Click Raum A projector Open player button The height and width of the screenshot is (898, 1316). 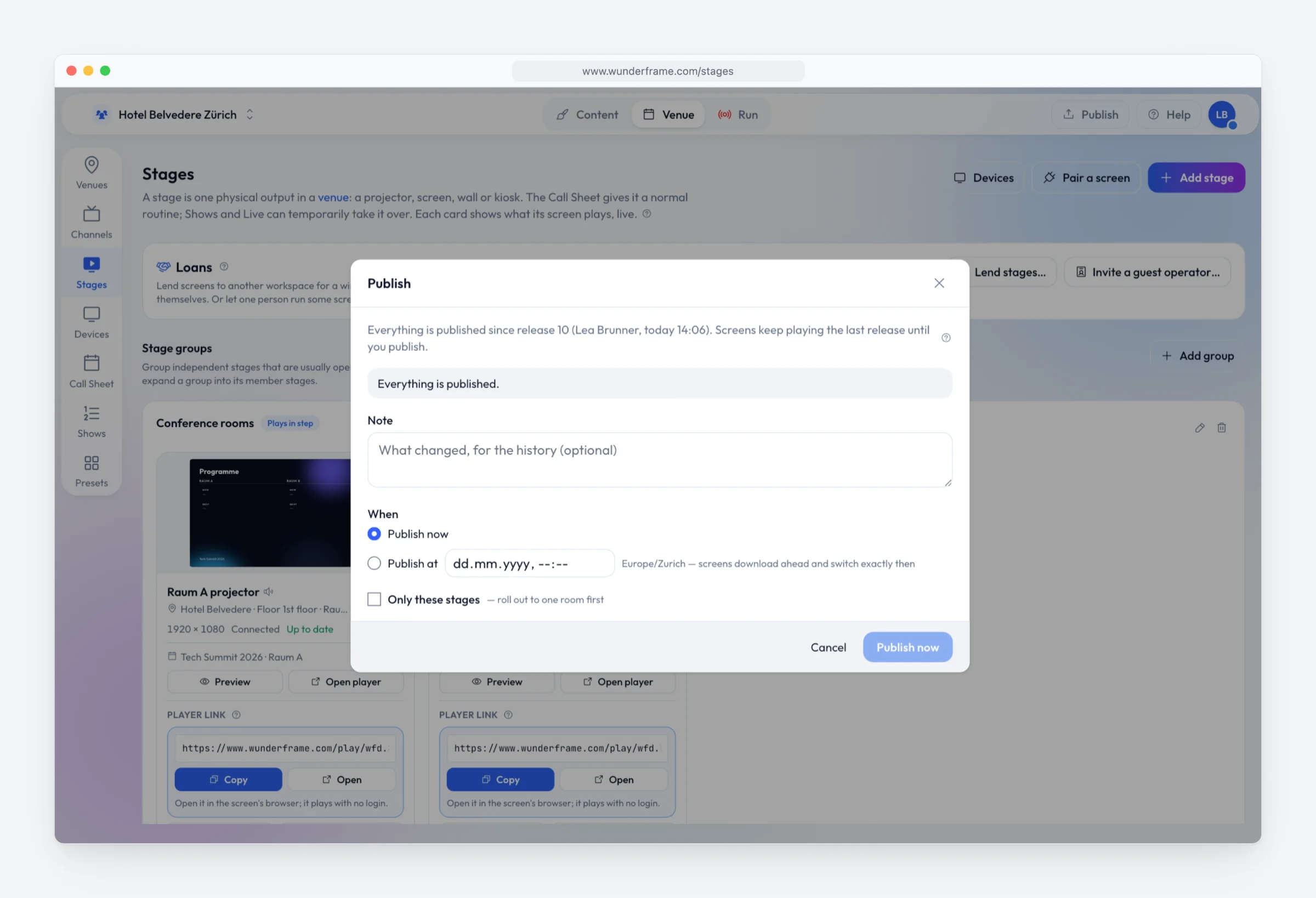[x=346, y=681]
